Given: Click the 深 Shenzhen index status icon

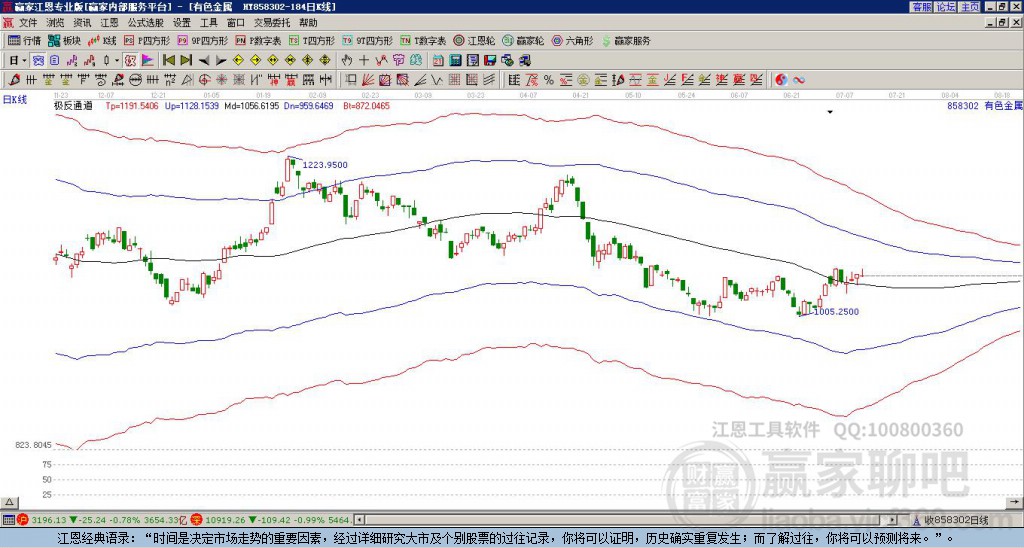Looking at the screenshot, I should (x=197, y=520).
